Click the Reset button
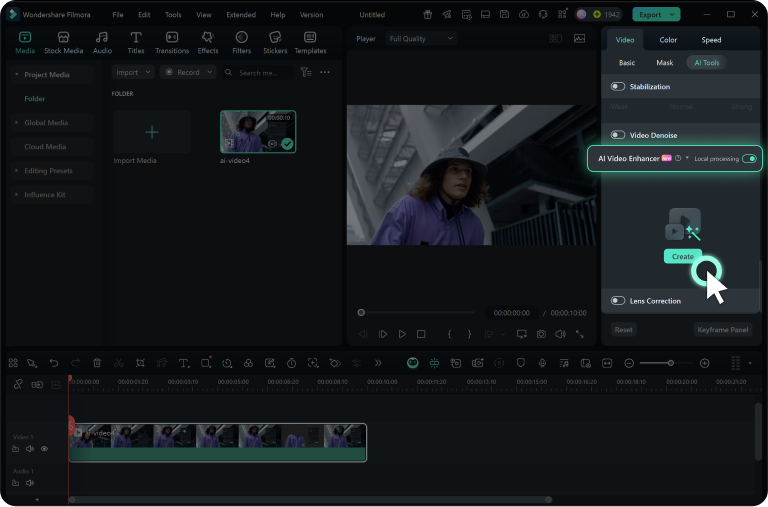The height and width of the screenshot is (507, 768). (x=624, y=330)
